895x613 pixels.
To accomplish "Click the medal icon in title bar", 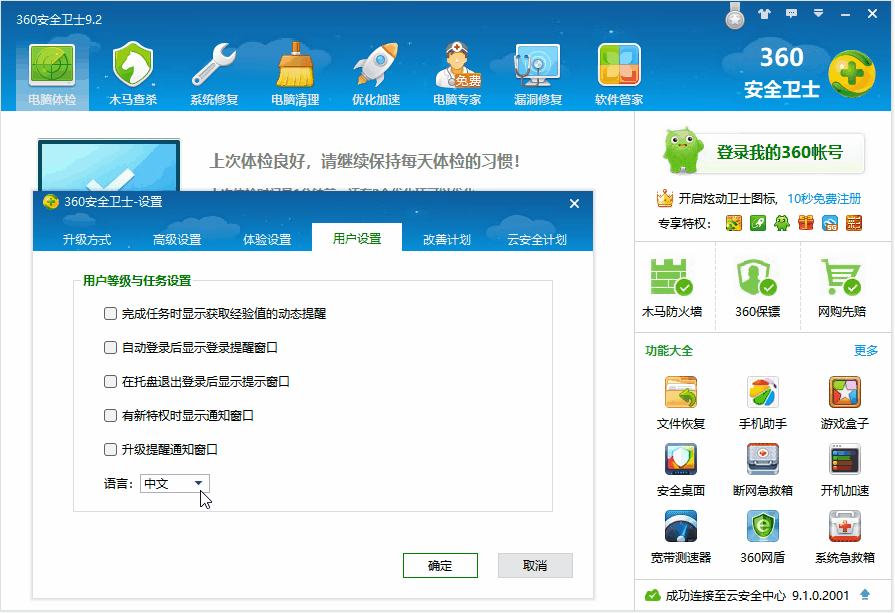I will click(735, 15).
